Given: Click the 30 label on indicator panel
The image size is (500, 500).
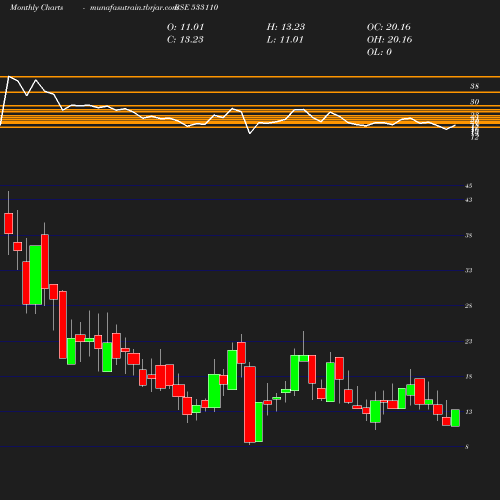Looking at the screenshot, I should click(x=474, y=102).
